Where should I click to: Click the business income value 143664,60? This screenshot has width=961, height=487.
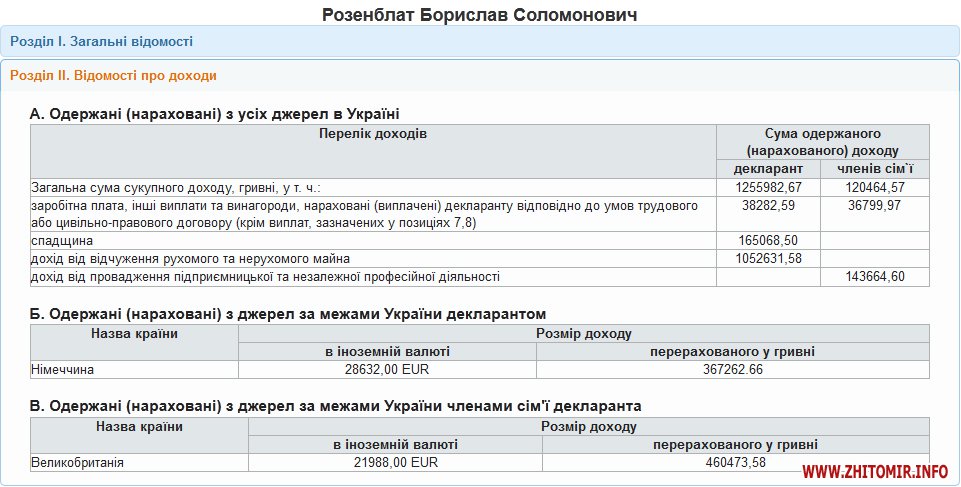point(874,277)
